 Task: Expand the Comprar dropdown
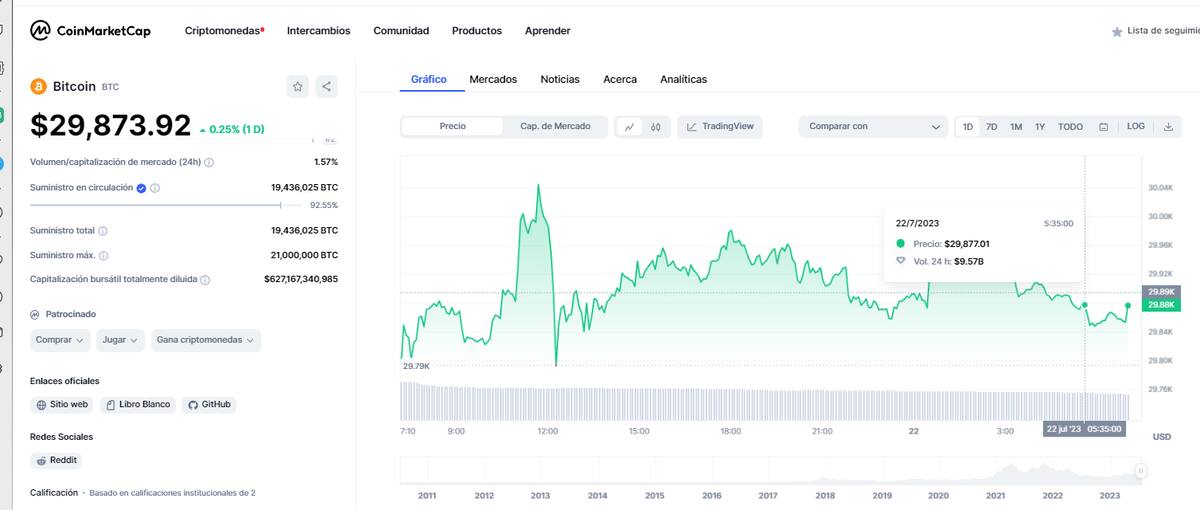pos(60,340)
